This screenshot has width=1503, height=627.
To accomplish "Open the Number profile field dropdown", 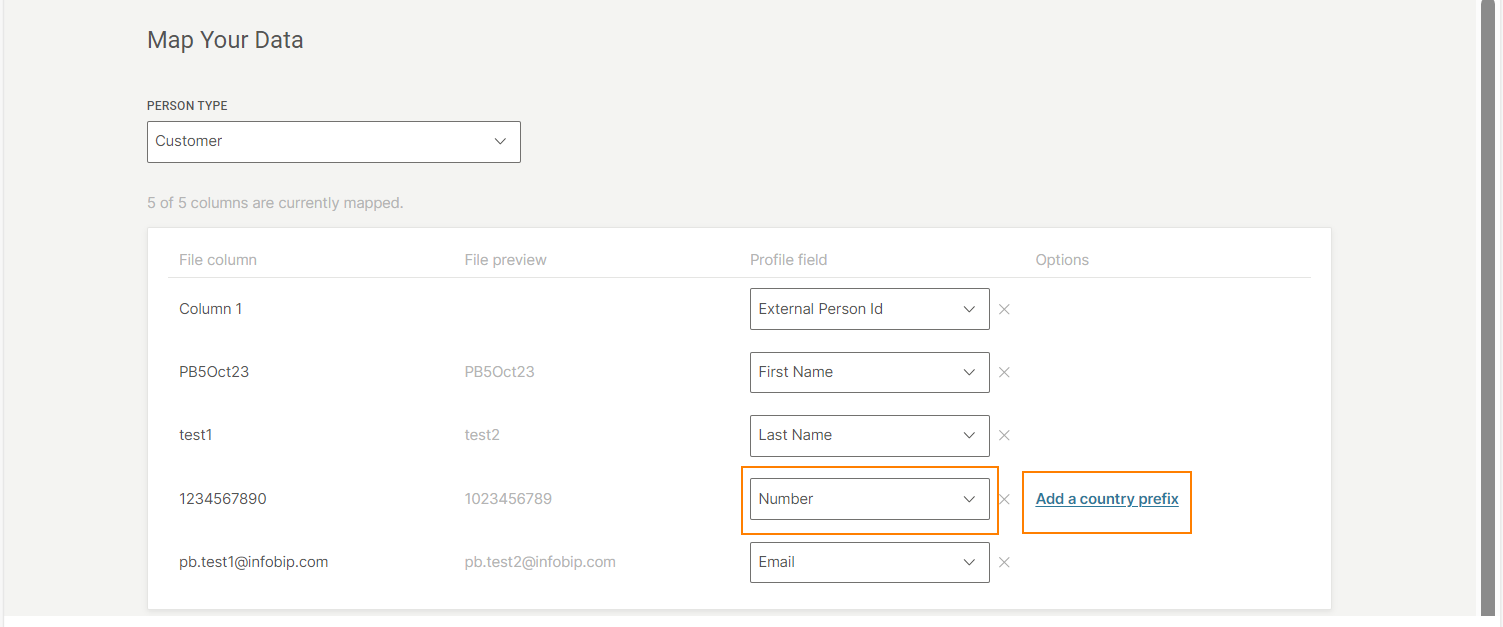I will pos(869,499).
